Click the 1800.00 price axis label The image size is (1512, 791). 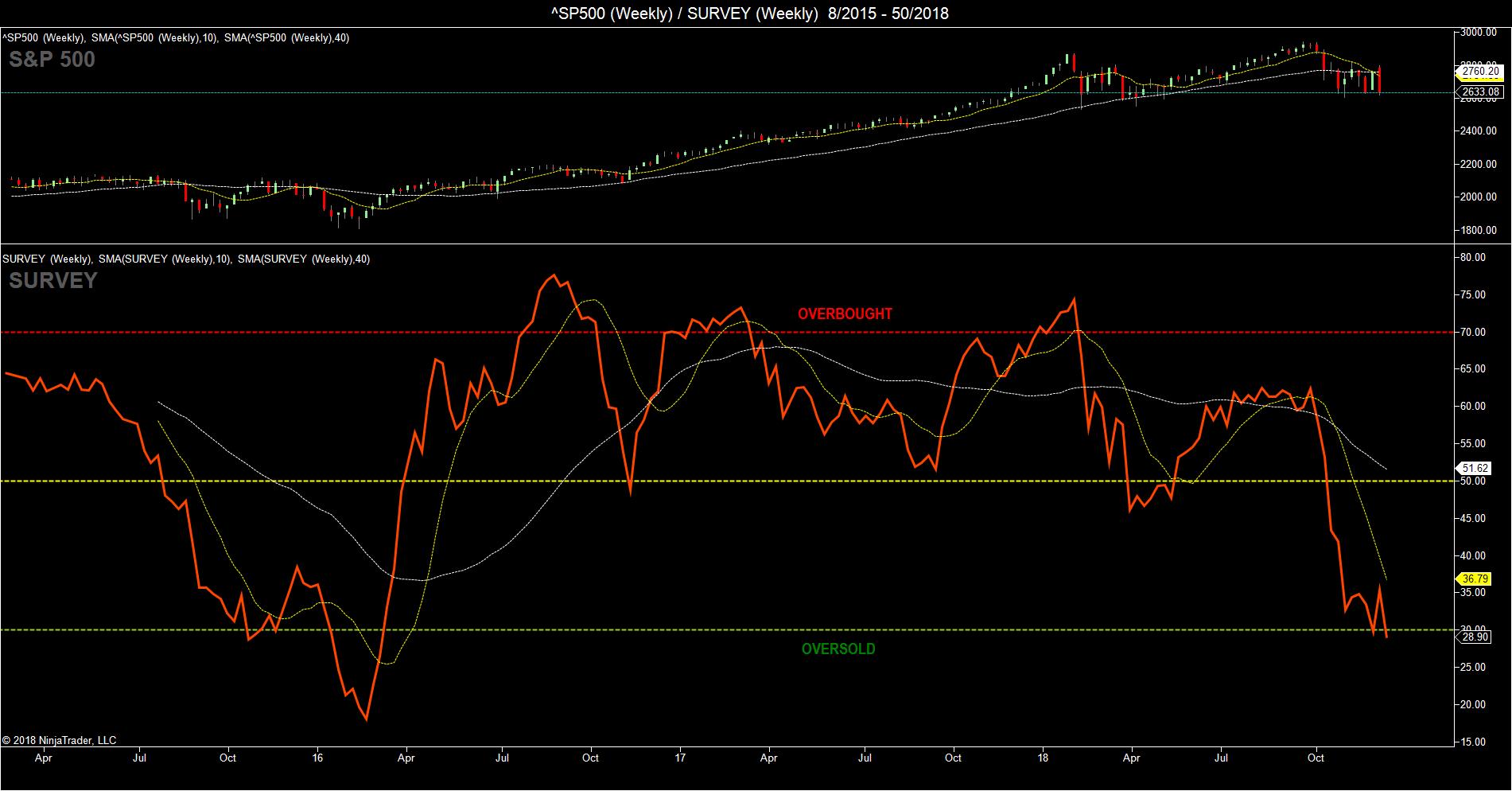point(1479,230)
